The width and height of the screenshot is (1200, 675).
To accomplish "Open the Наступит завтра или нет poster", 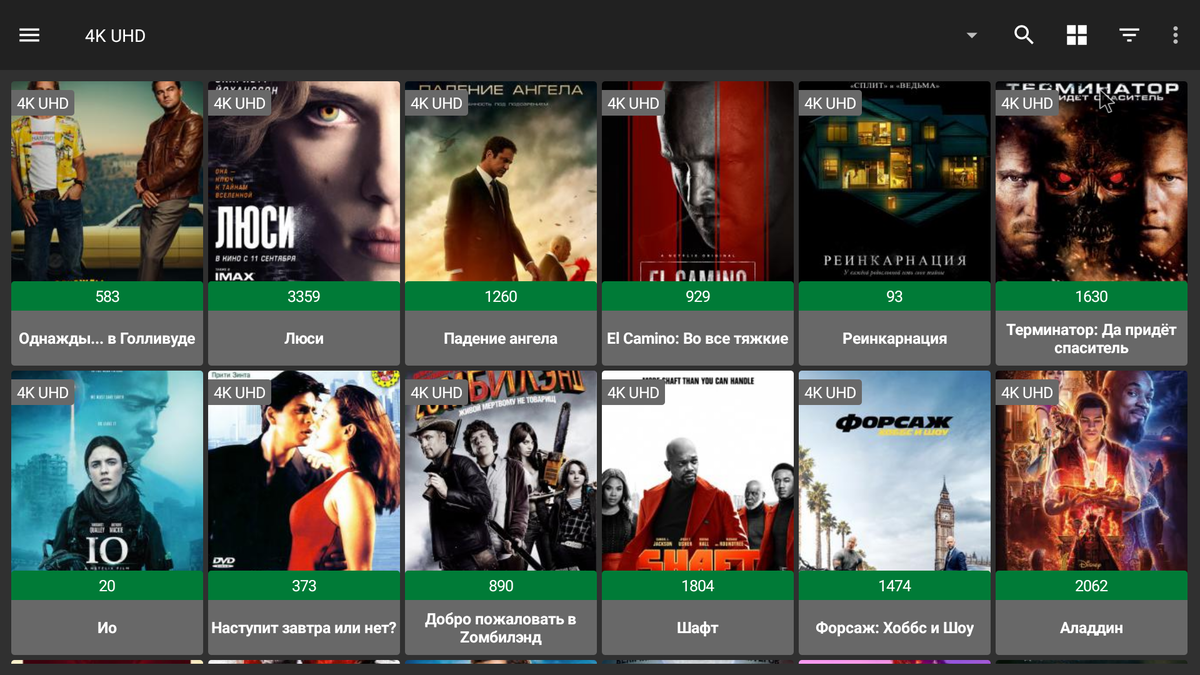I will tap(304, 471).
